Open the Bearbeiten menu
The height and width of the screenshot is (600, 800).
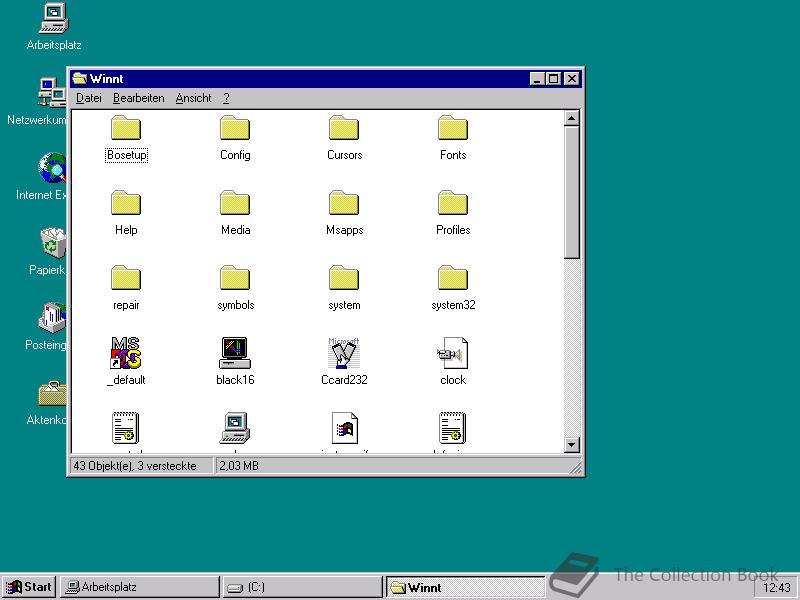(139, 98)
